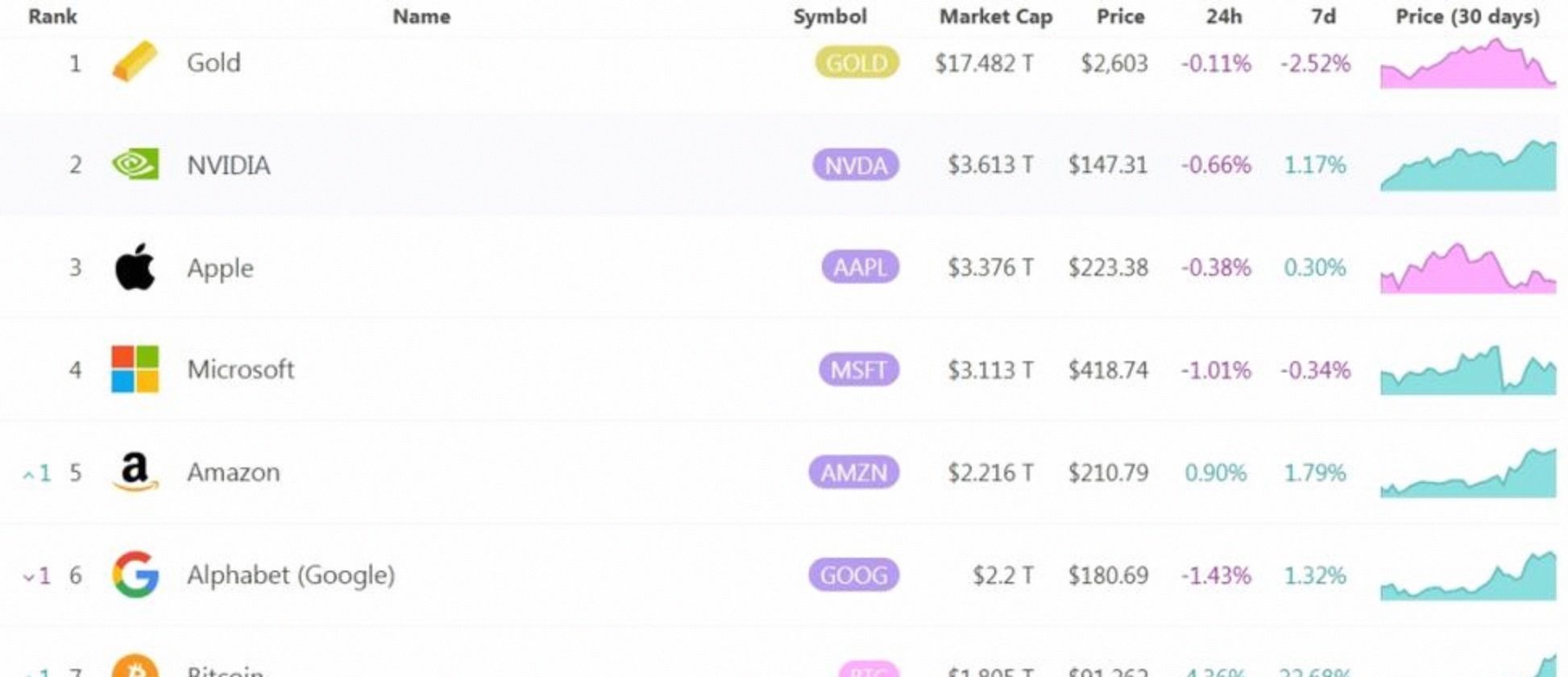Select NVIDIA price $147.31
This screenshot has width=1568, height=677.
[x=1108, y=165]
